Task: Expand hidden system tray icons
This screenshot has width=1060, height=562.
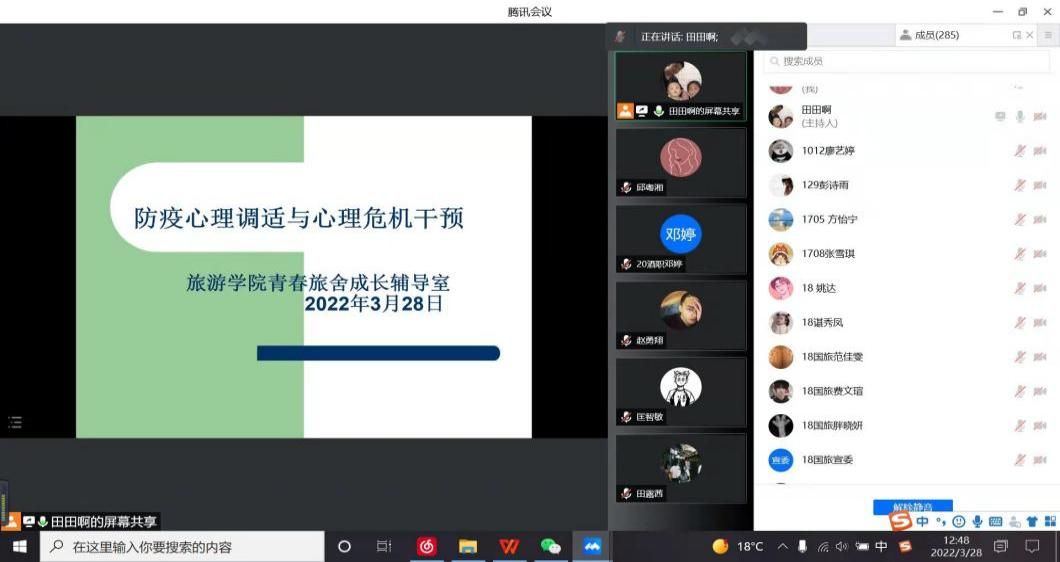Action: (782, 546)
